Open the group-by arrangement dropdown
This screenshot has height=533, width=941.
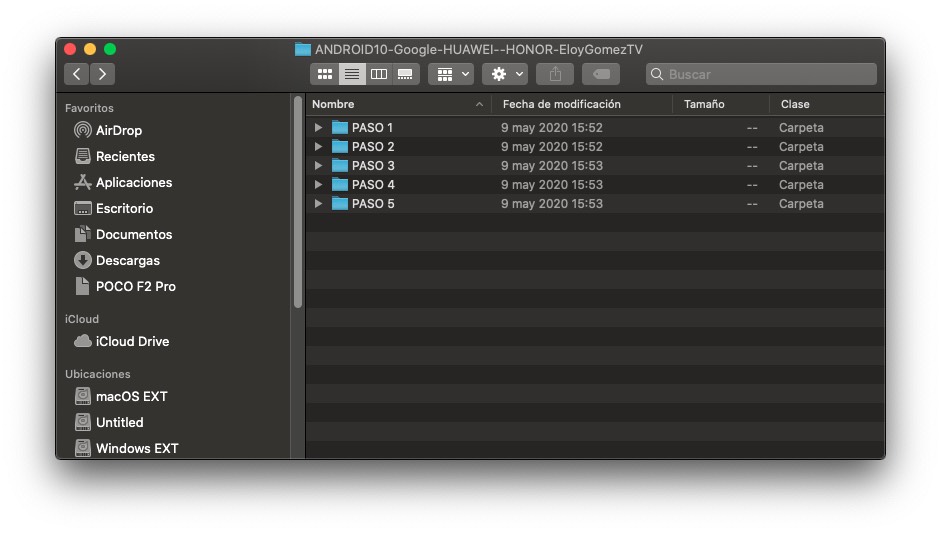click(450, 74)
